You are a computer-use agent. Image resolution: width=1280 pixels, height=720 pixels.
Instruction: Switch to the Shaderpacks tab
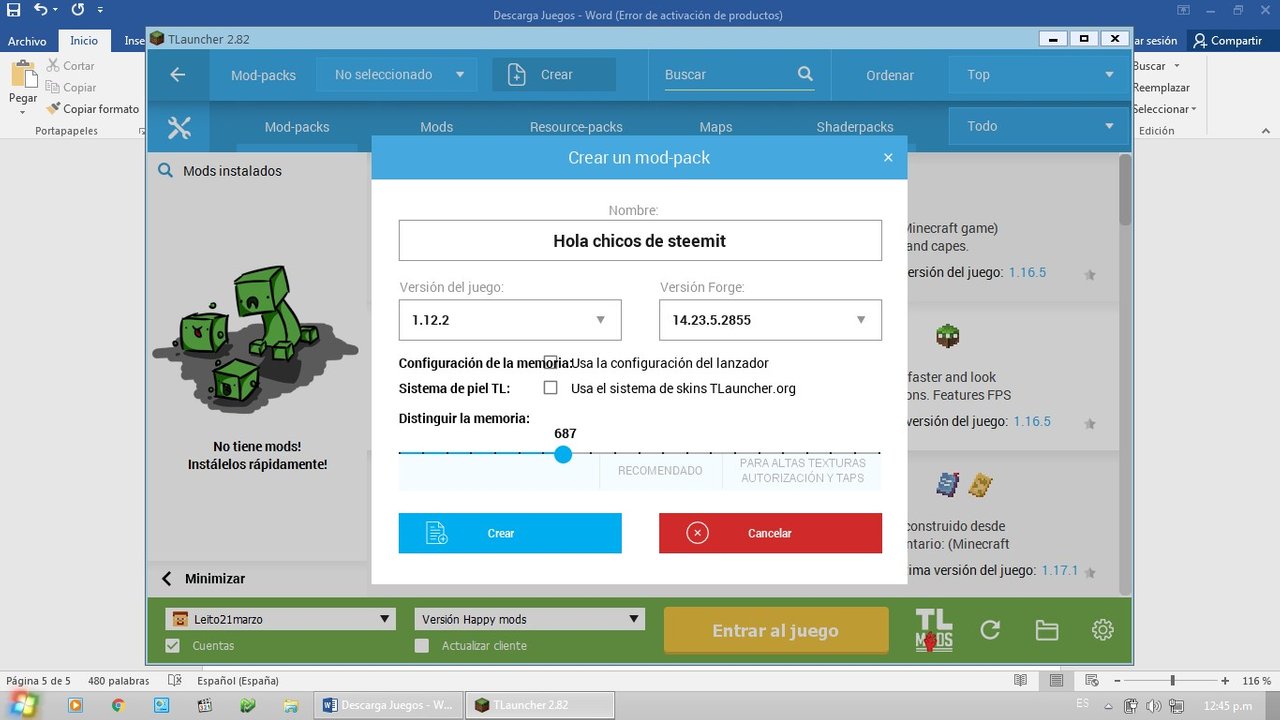coord(855,127)
